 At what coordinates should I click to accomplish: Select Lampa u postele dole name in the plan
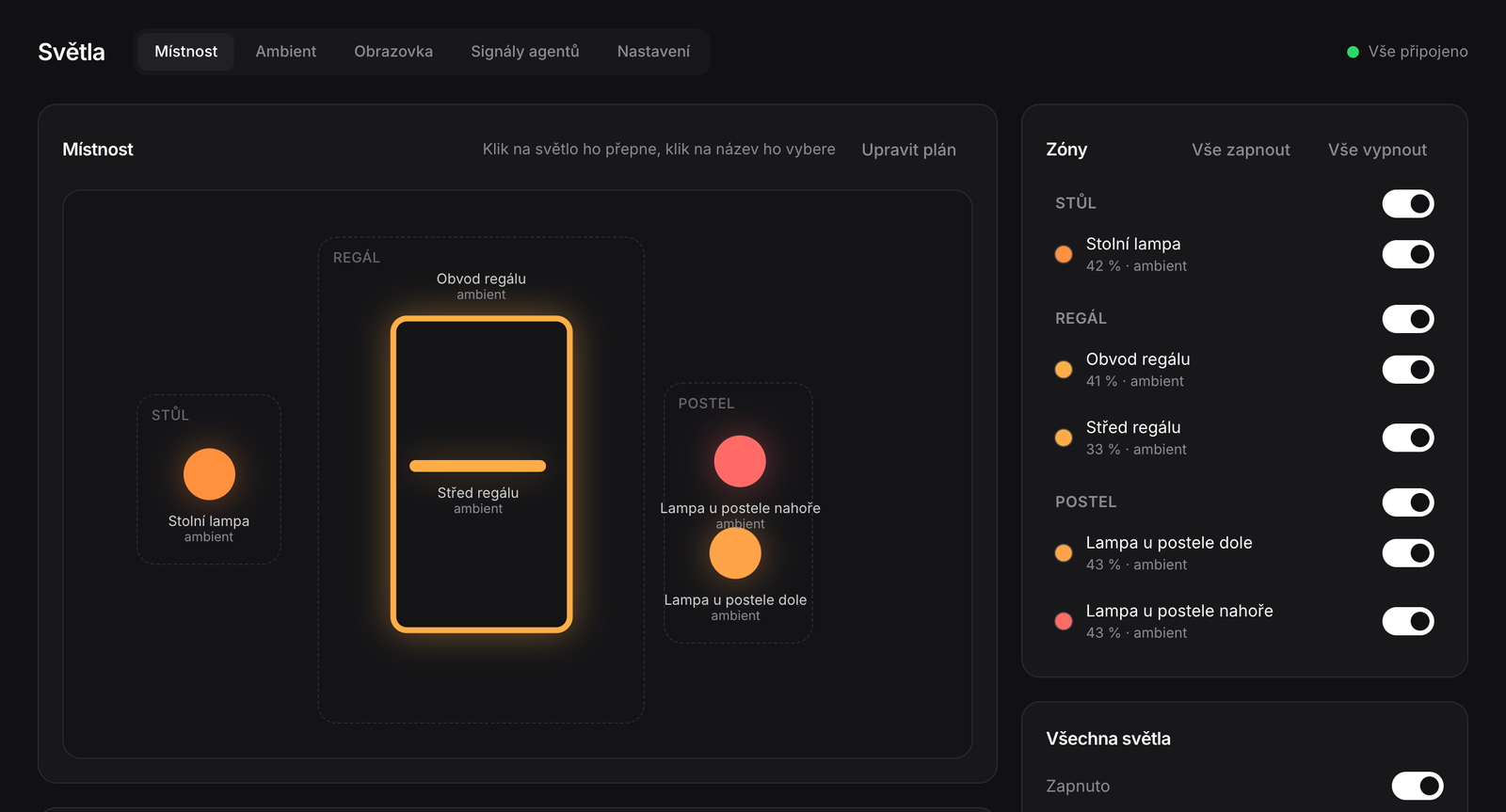735,600
